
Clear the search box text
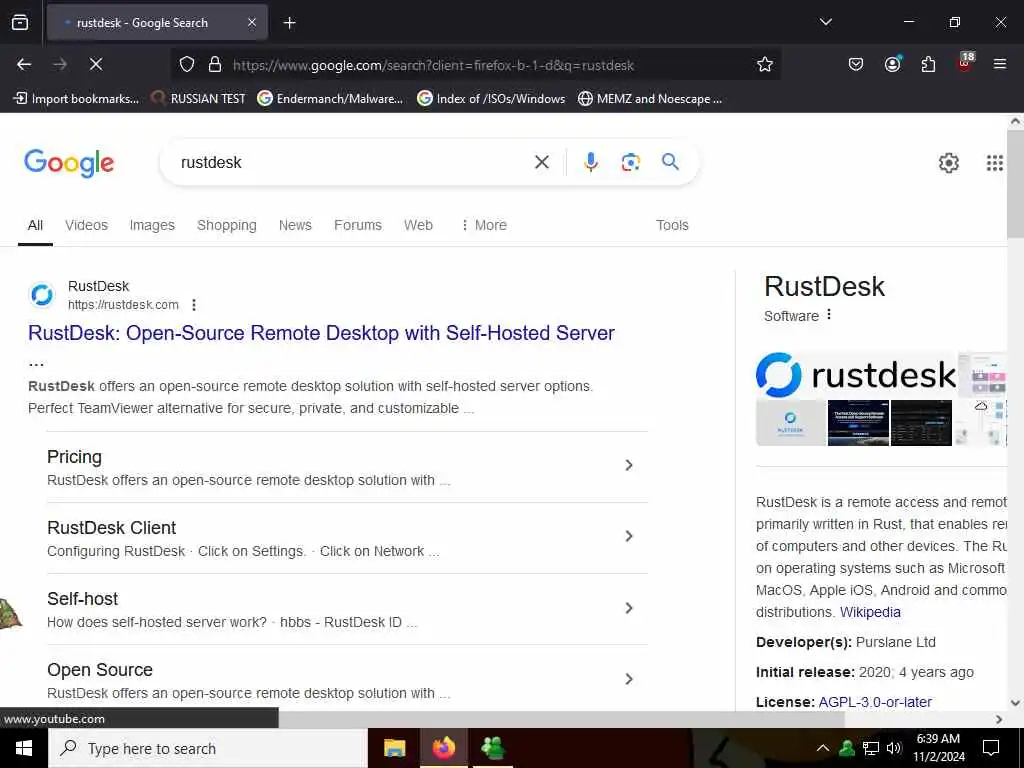pyautogui.click(x=542, y=162)
